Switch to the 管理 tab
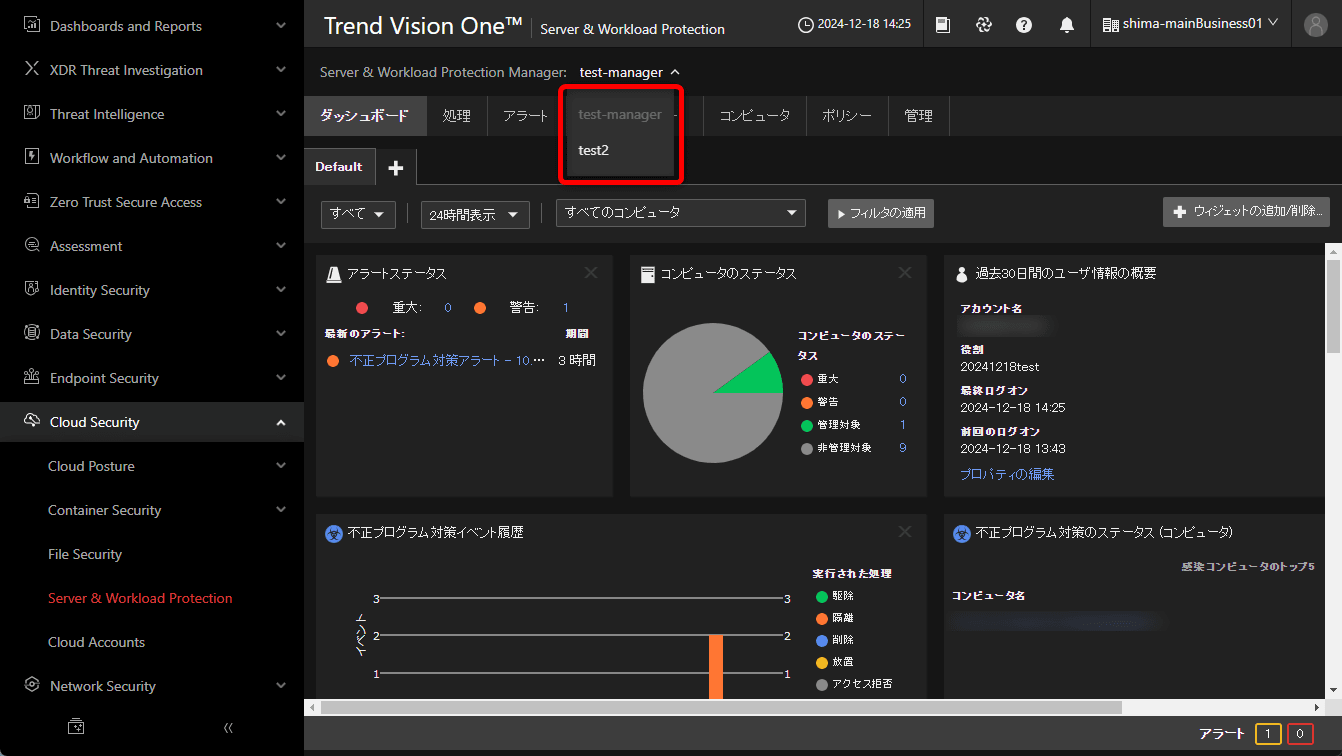Screen dimensions: 1342x756 (919, 116)
